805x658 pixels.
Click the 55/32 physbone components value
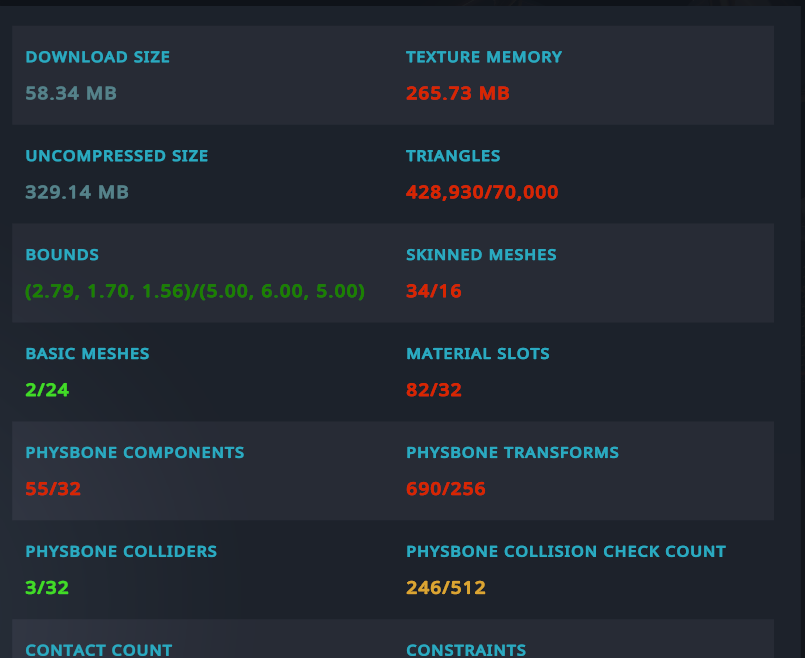53,489
